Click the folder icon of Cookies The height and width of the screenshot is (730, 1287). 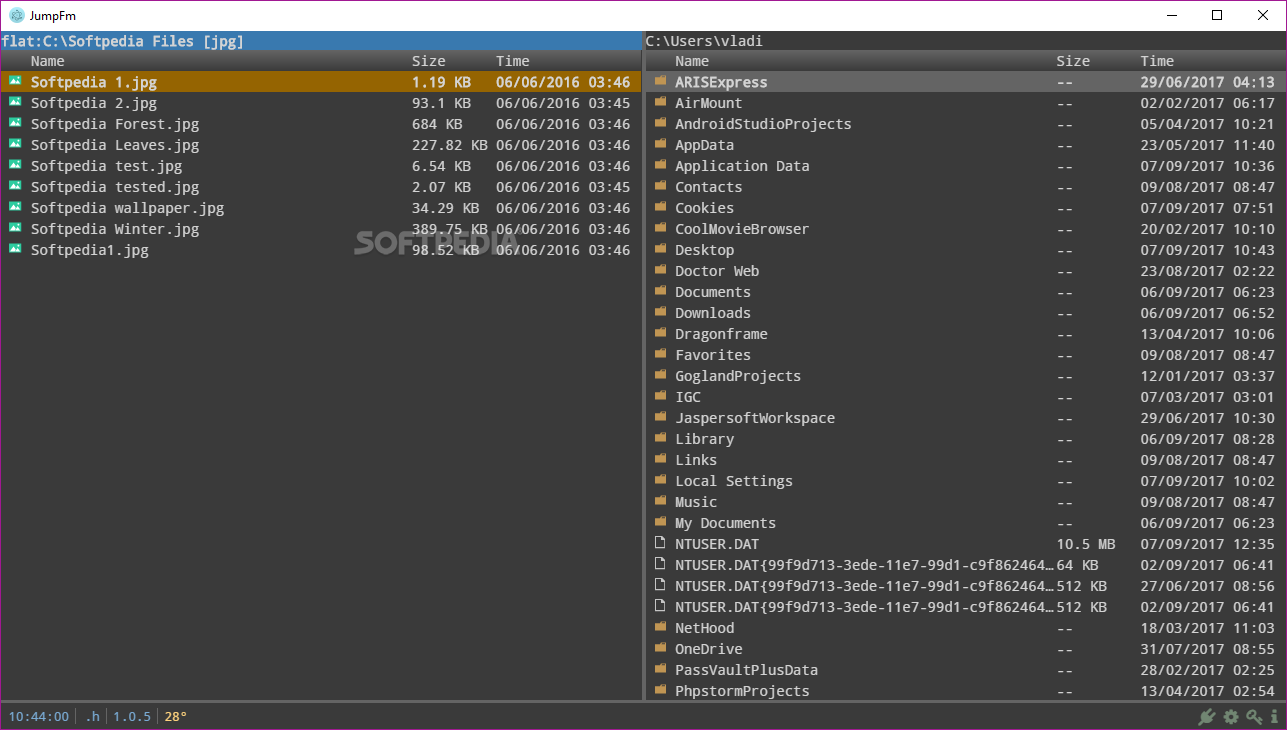click(x=660, y=207)
